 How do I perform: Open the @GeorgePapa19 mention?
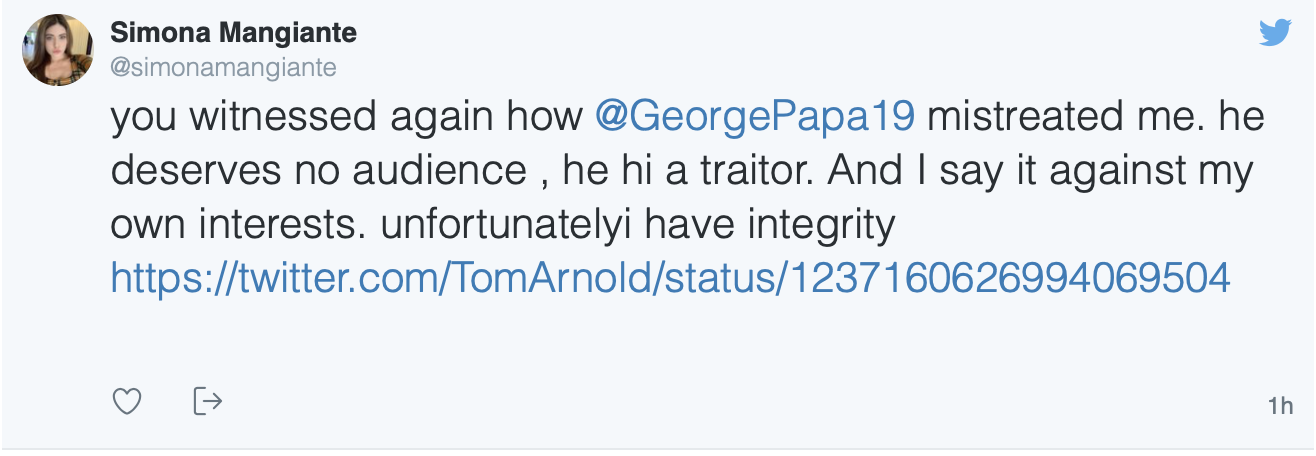pos(755,118)
